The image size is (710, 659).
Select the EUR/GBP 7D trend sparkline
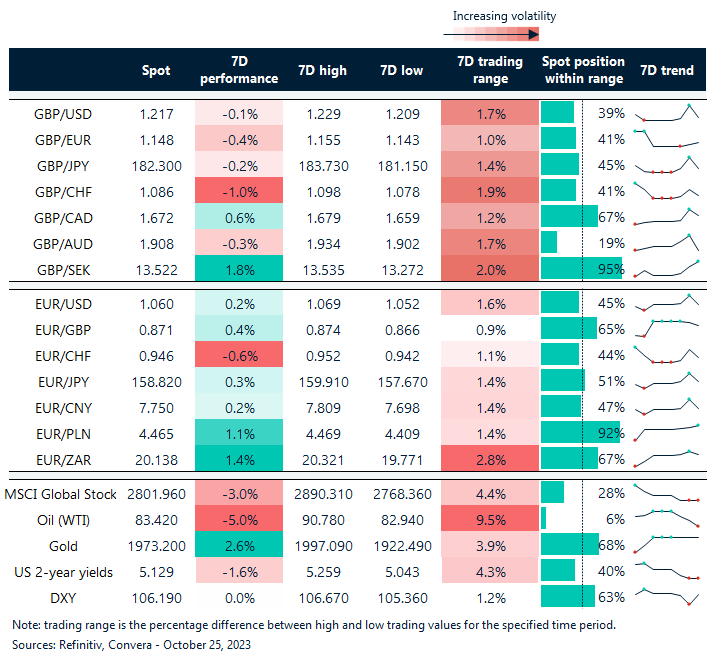point(666,327)
